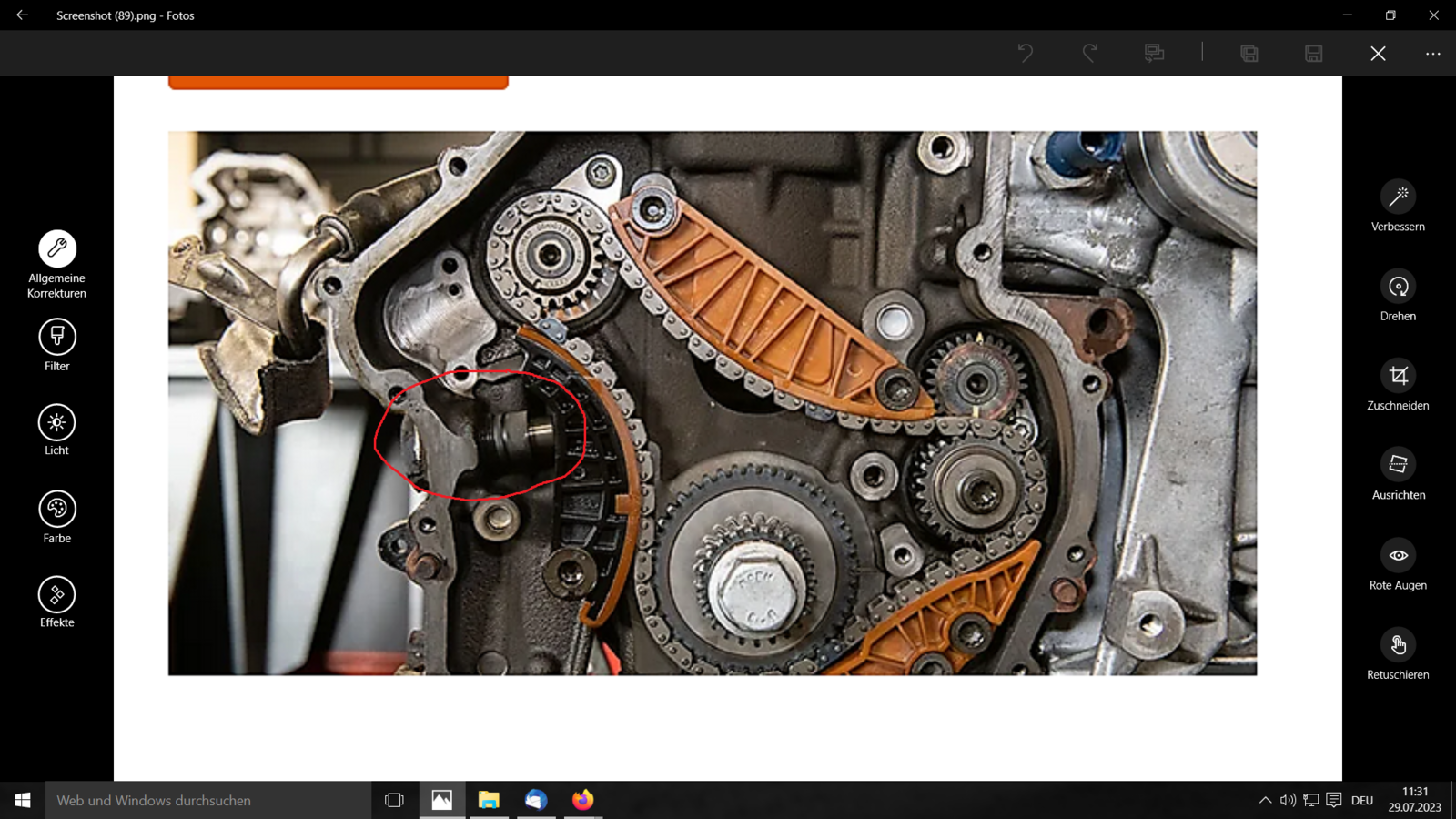This screenshot has width=1456, height=819.
Task: Open the Filter panel
Action: coord(56,345)
